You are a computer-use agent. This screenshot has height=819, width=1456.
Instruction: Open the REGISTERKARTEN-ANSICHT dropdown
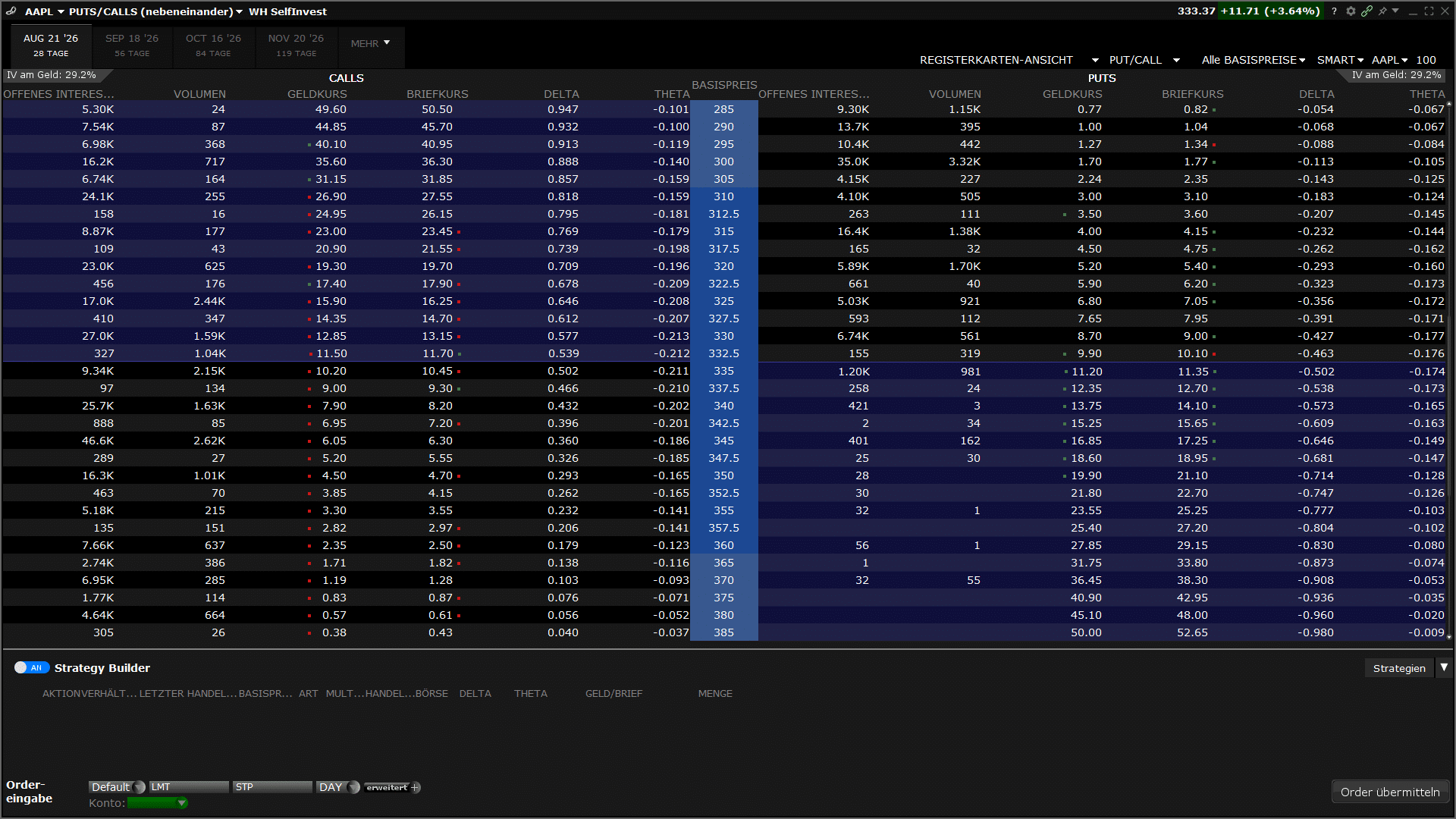point(1009,60)
